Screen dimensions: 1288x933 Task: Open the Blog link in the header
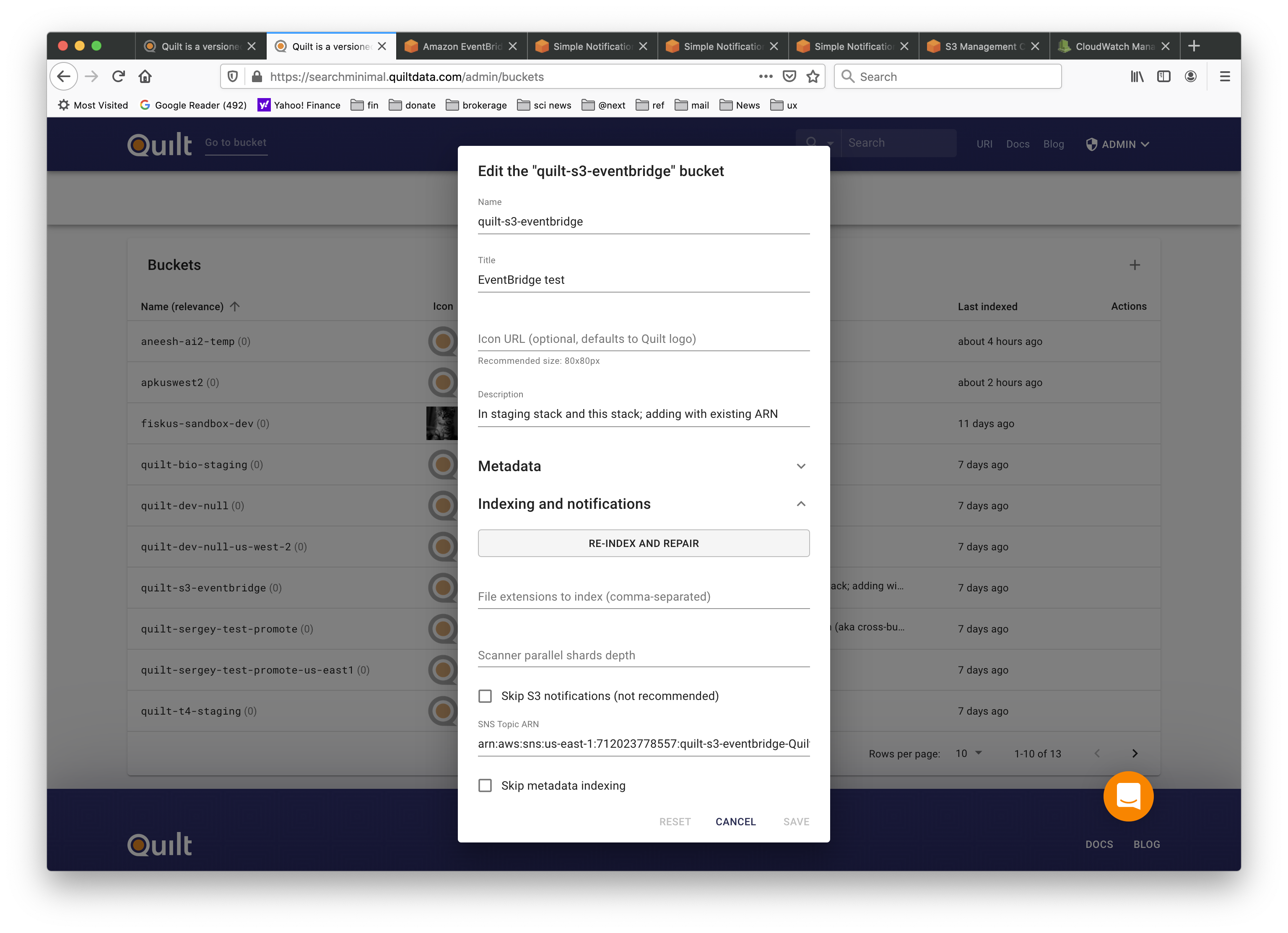click(x=1054, y=144)
